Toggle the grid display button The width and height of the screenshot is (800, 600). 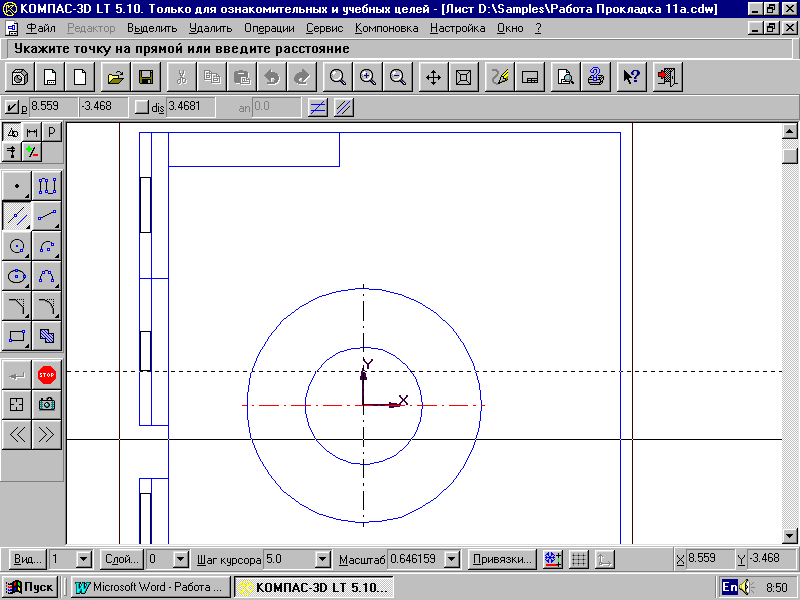[579, 559]
